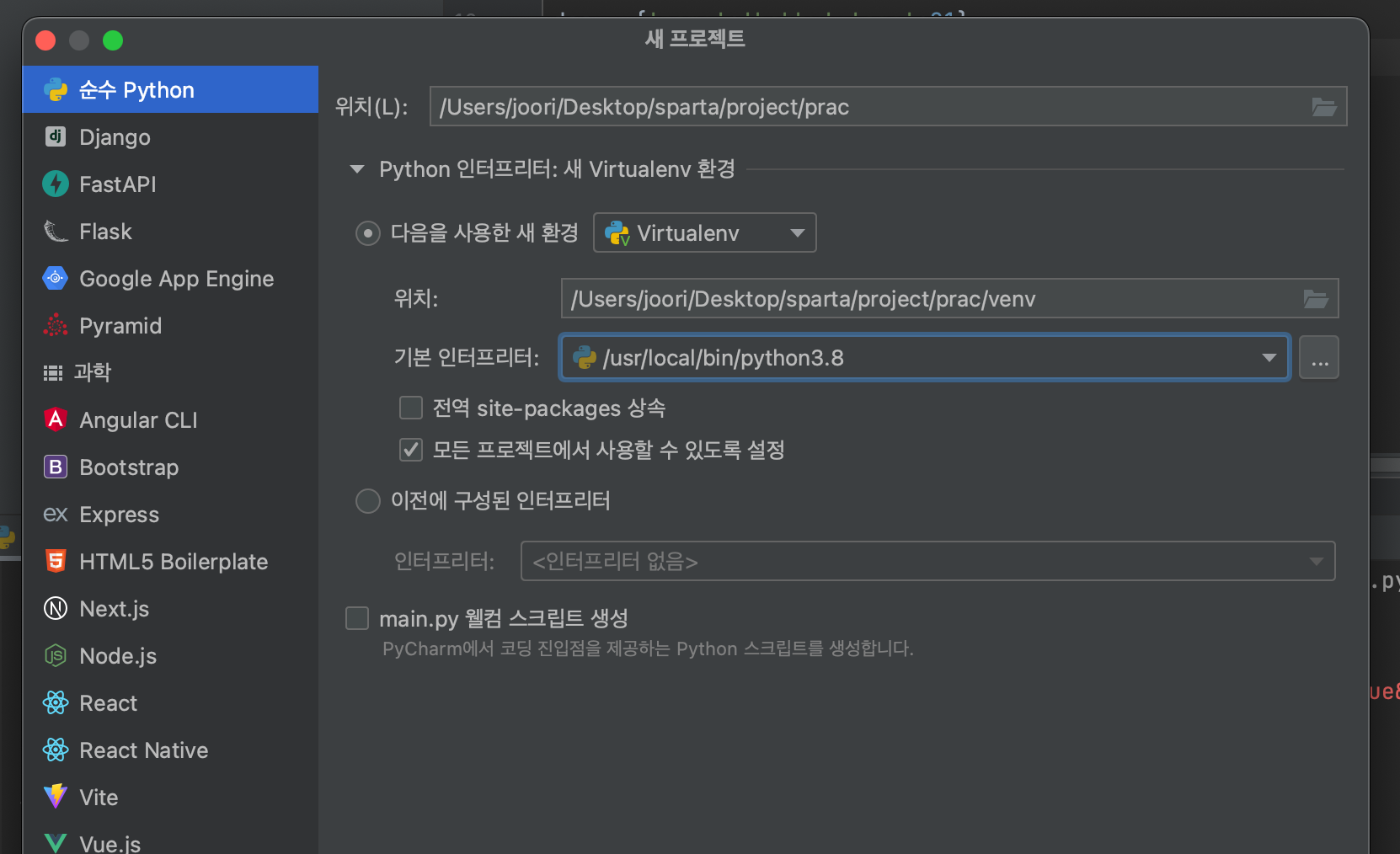Click the Pyramid project icon
The width and height of the screenshot is (1400, 854).
56,325
